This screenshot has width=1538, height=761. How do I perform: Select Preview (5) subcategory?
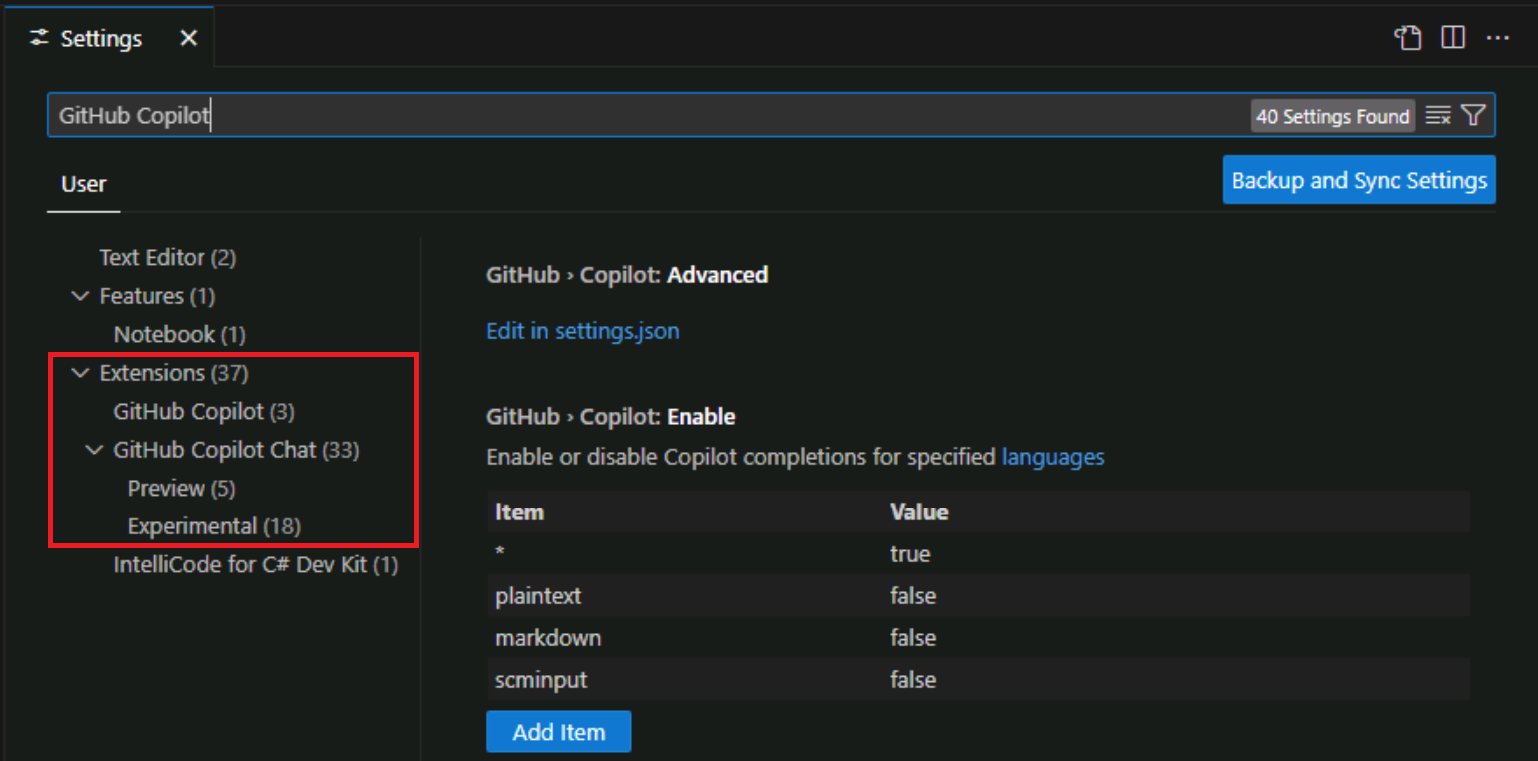[181, 488]
